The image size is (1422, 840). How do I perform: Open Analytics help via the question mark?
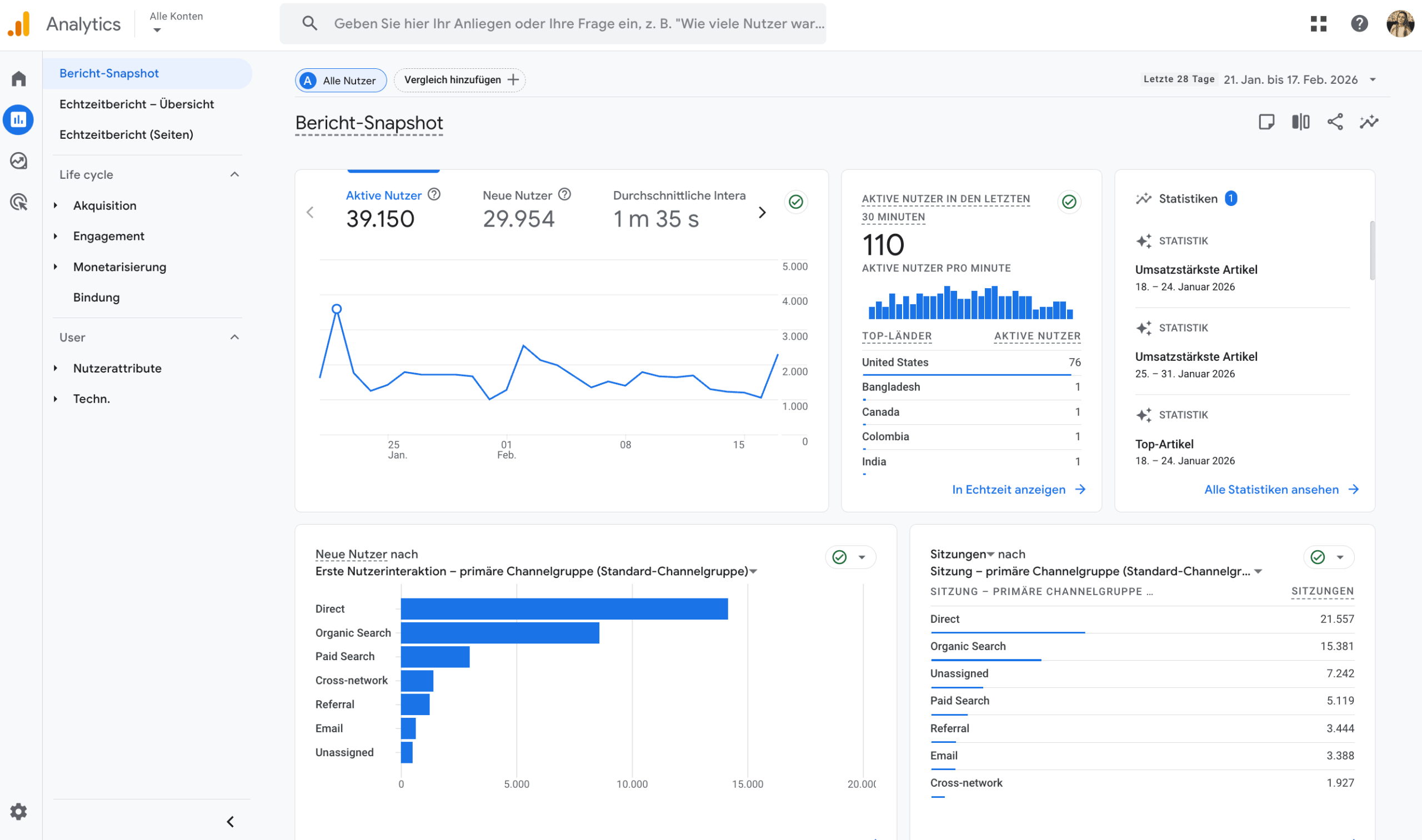[1359, 24]
